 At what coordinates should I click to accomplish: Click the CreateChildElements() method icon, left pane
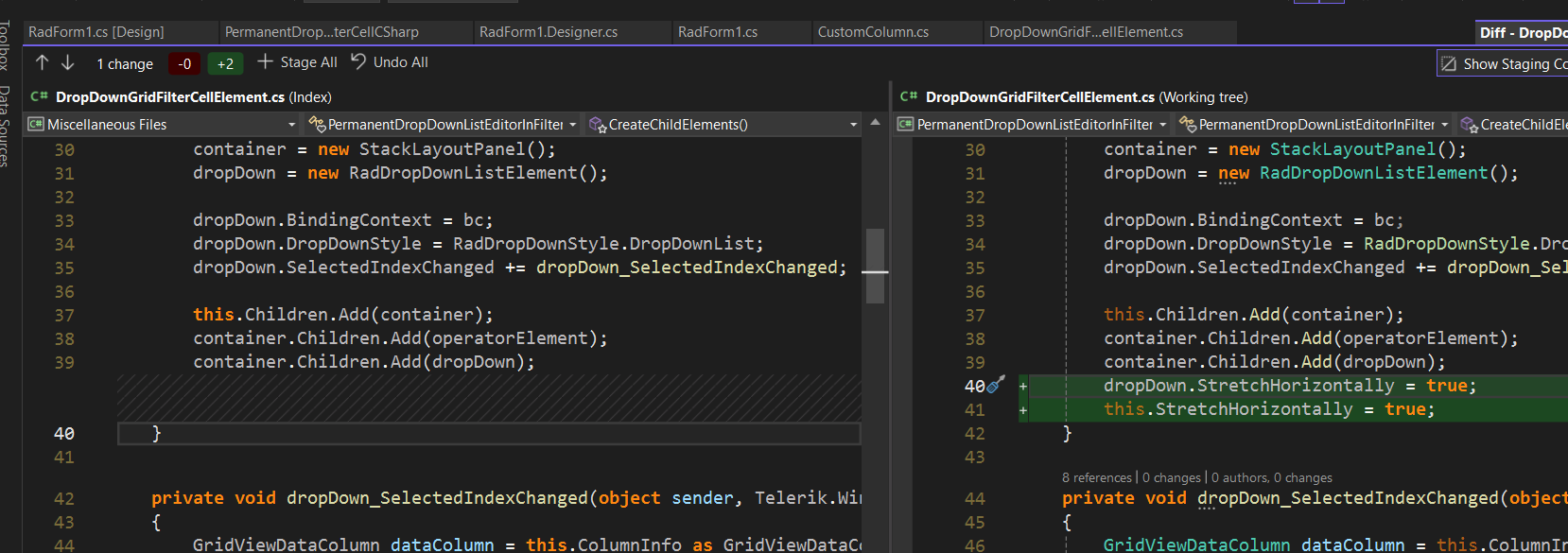click(598, 125)
